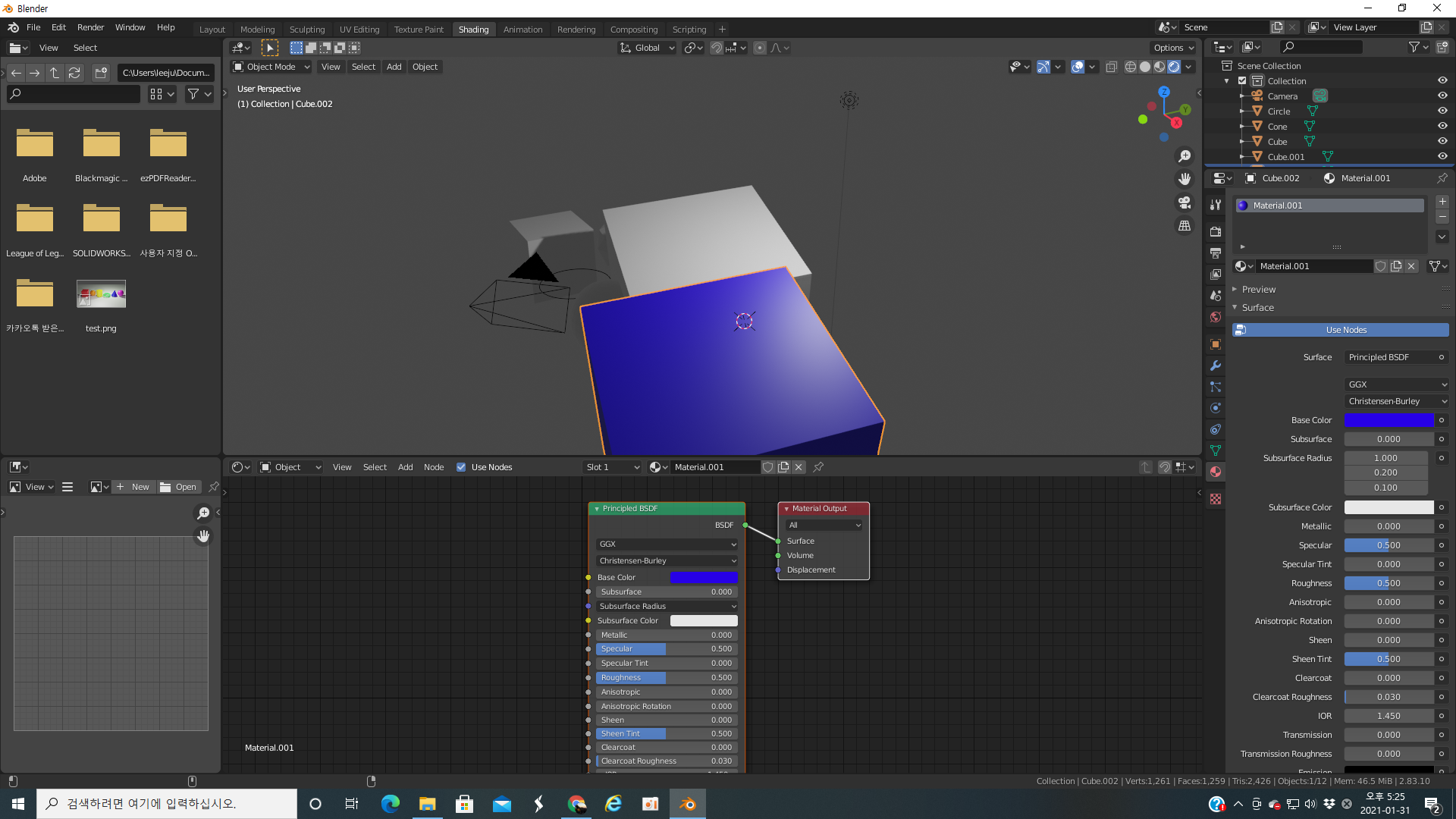Image resolution: width=1456 pixels, height=819 pixels.
Task: Open Blender from Windows taskbar
Action: point(687,804)
